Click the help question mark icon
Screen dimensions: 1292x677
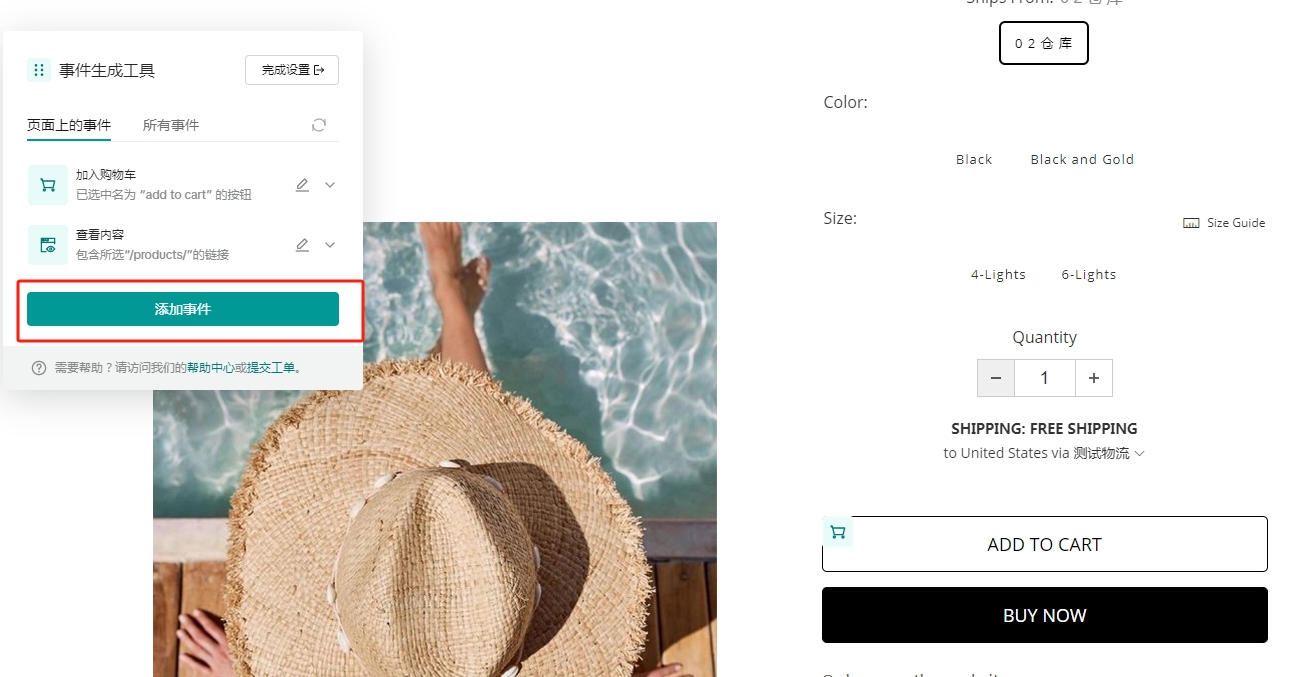[39, 368]
